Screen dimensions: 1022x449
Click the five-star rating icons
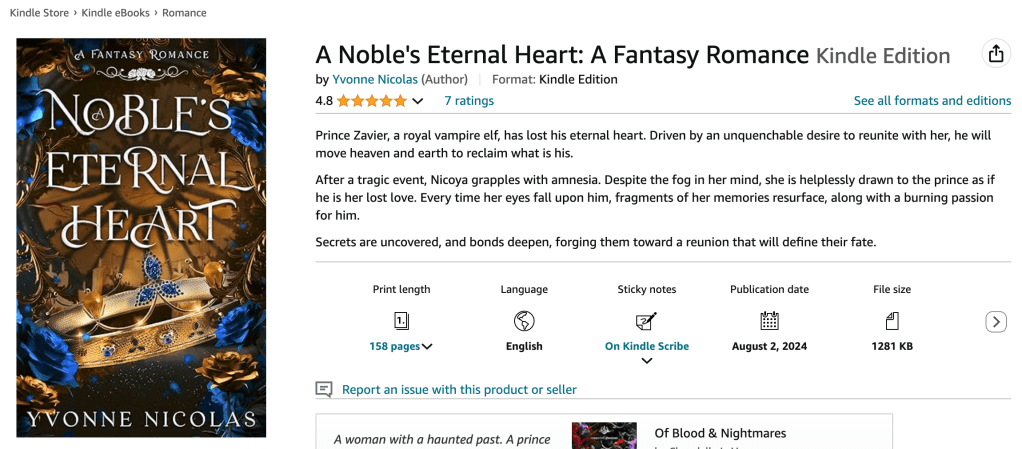coord(372,101)
